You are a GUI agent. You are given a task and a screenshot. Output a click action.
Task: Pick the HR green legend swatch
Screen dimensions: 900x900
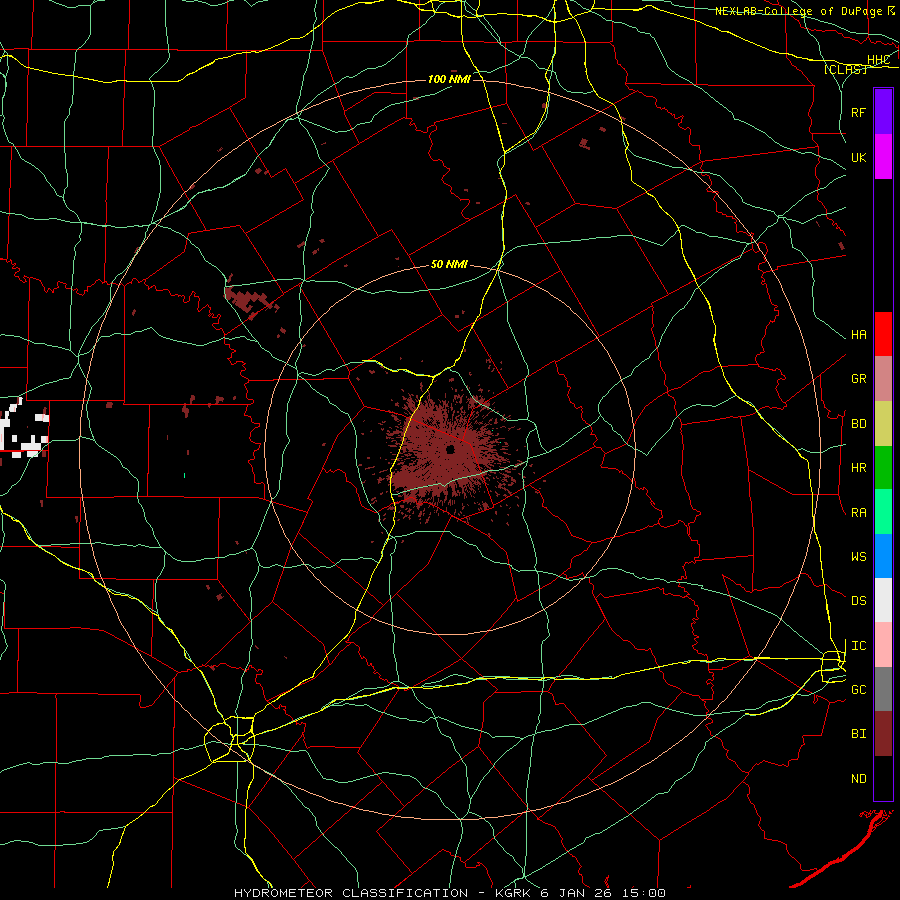(883, 468)
